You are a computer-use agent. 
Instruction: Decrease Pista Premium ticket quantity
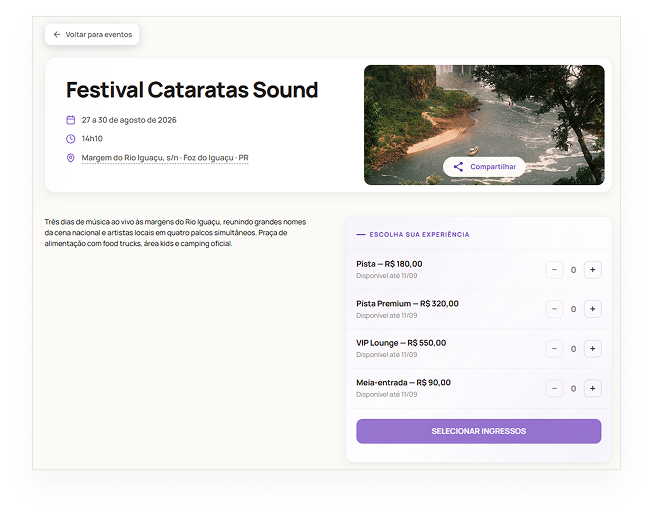554,309
